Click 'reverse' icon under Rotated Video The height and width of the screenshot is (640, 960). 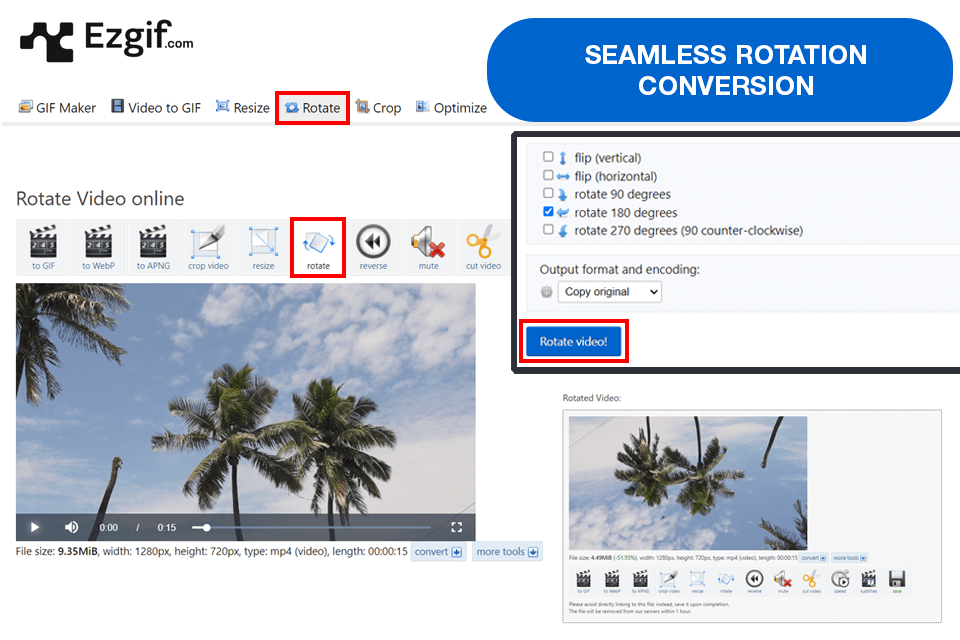point(754,581)
